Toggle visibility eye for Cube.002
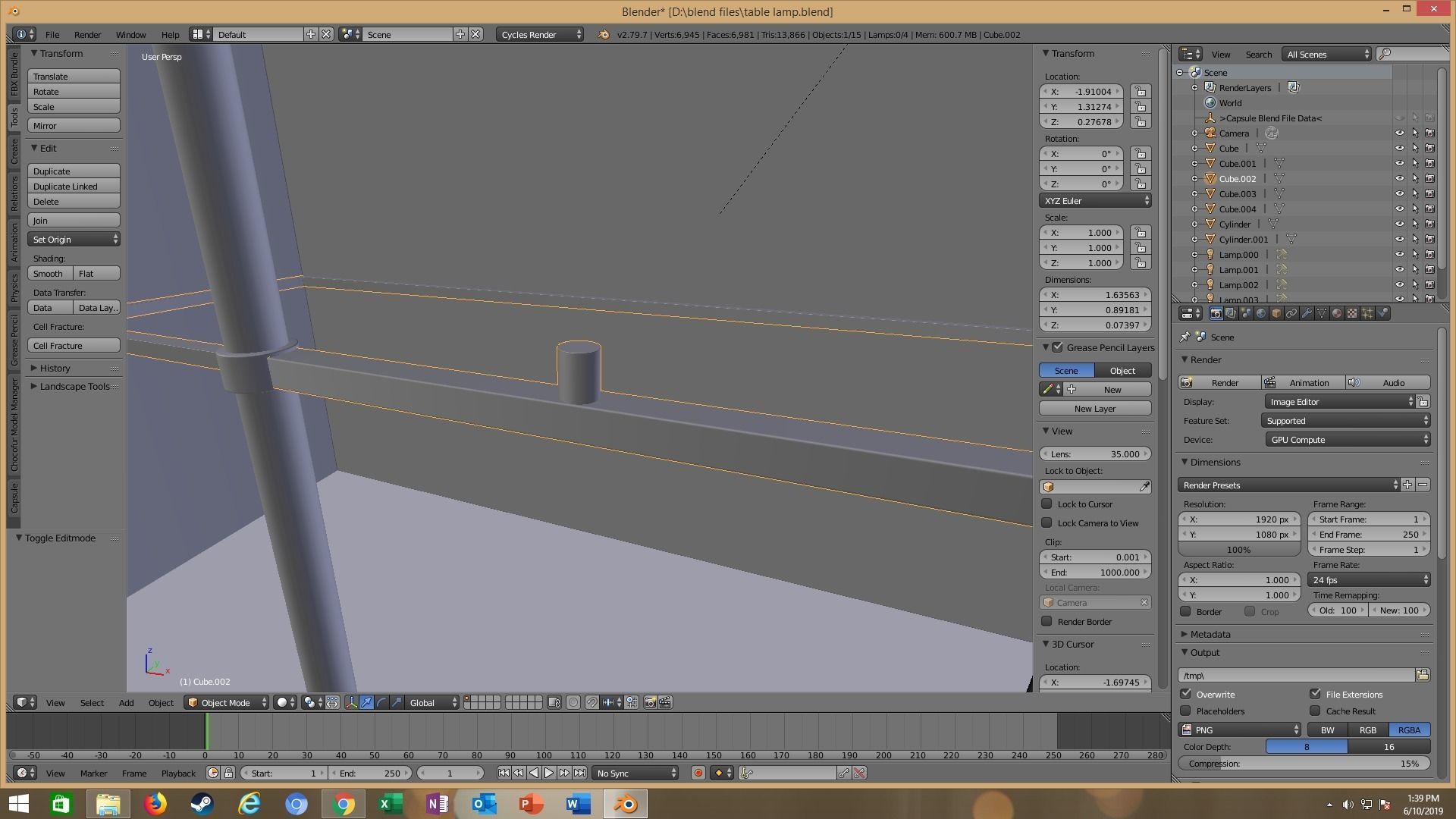This screenshot has height=819, width=1456. (x=1400, y=179)
